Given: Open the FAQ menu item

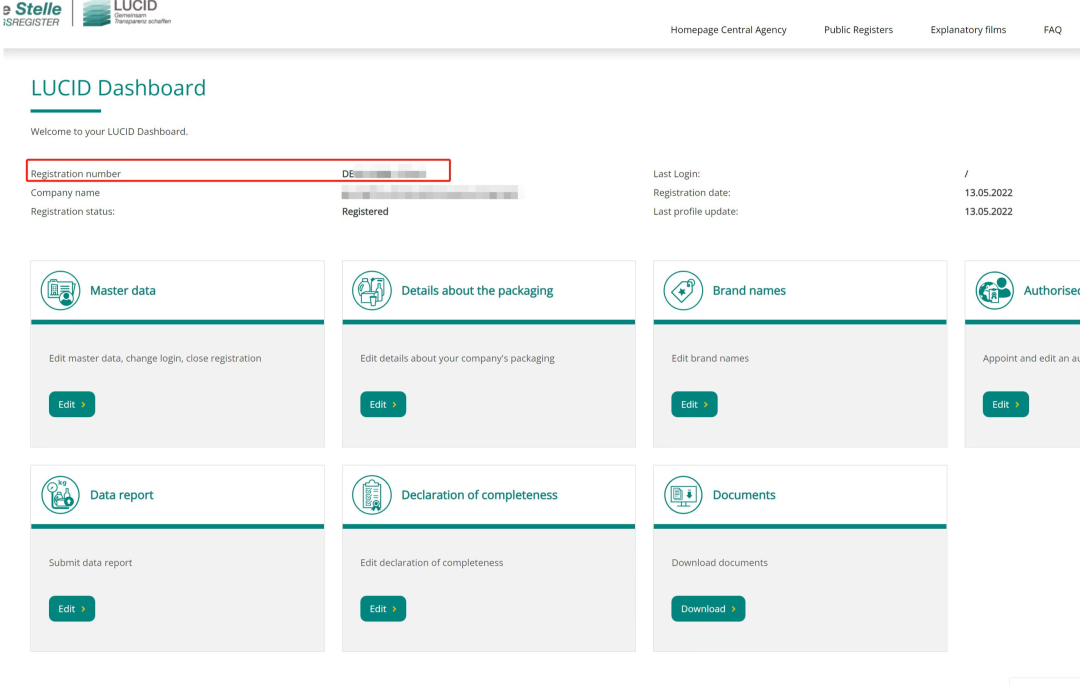Looking at the screenshot, I should tap(1052, 30).
